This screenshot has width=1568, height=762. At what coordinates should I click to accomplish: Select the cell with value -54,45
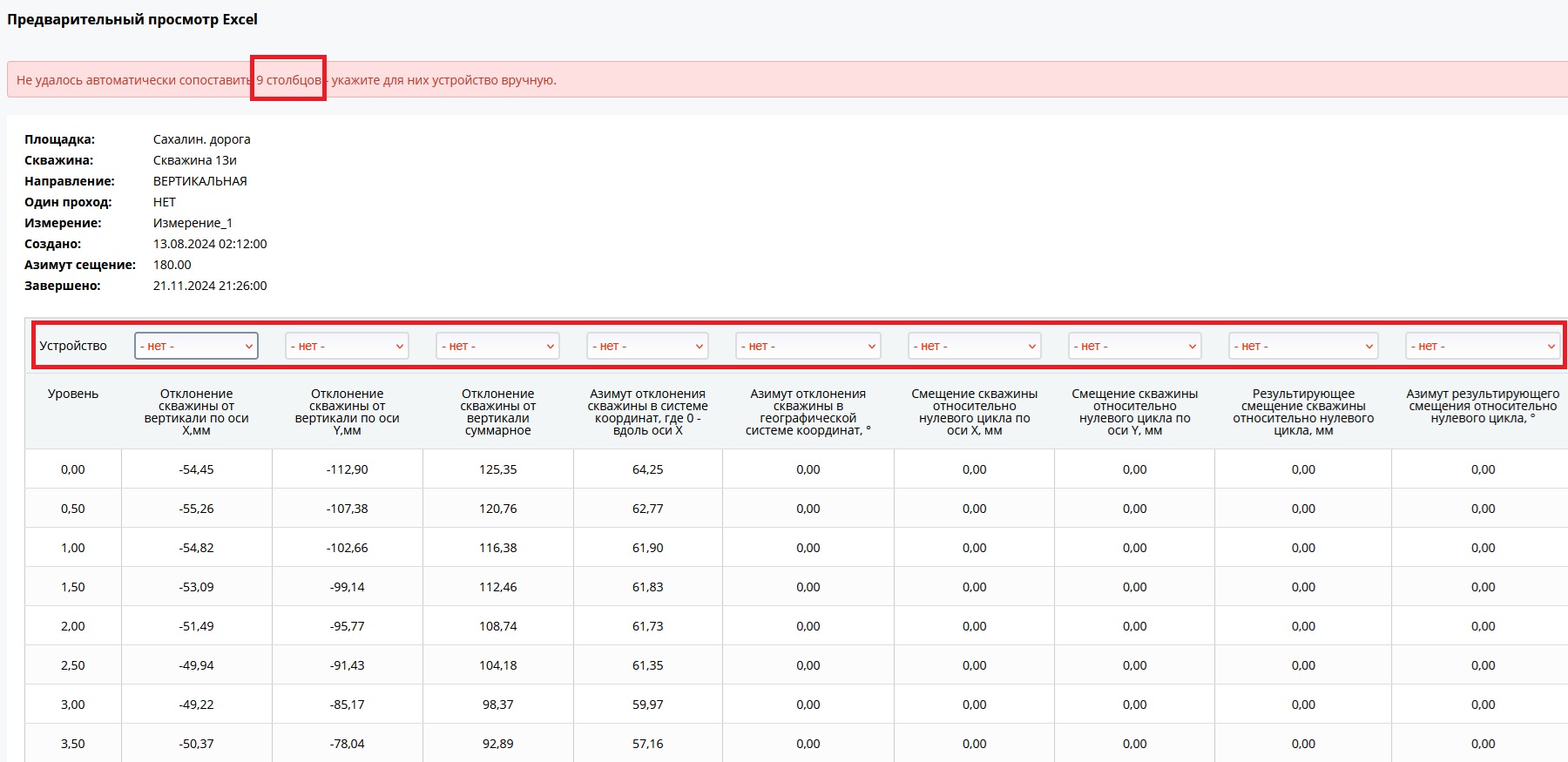196,469
